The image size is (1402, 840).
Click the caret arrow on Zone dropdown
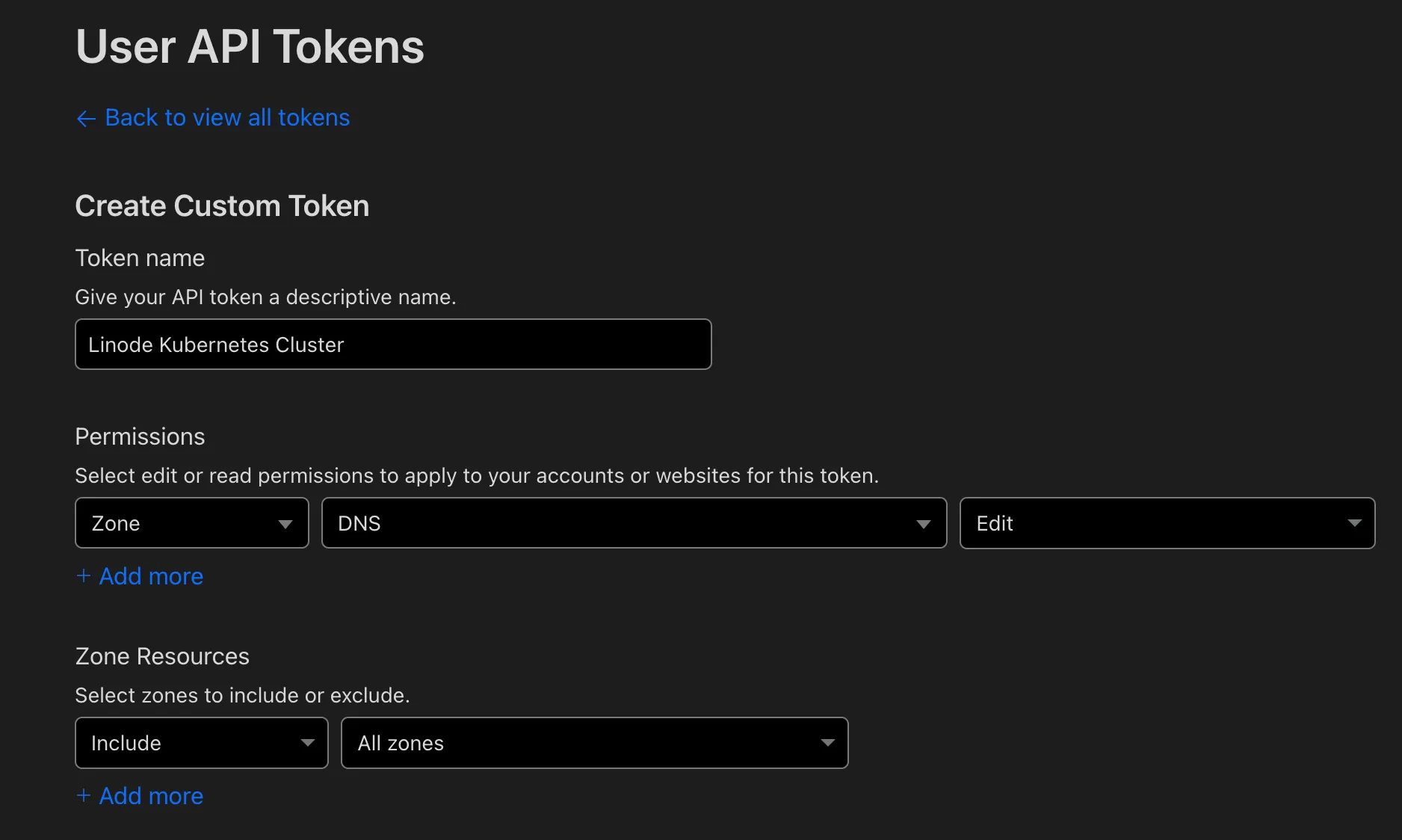(x=285, y=524)
